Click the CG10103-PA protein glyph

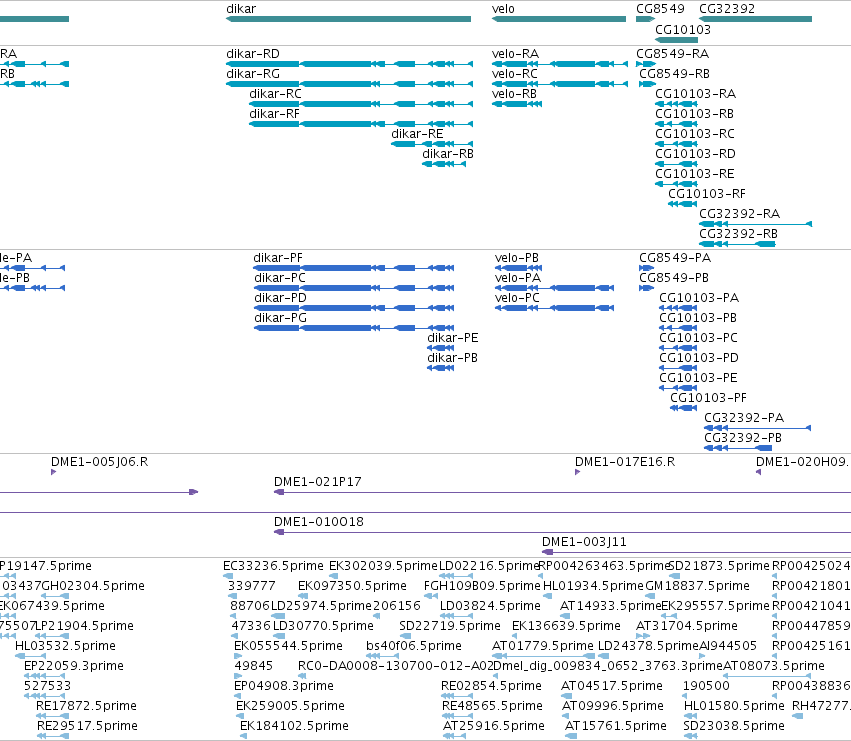(x=678, y=308)
